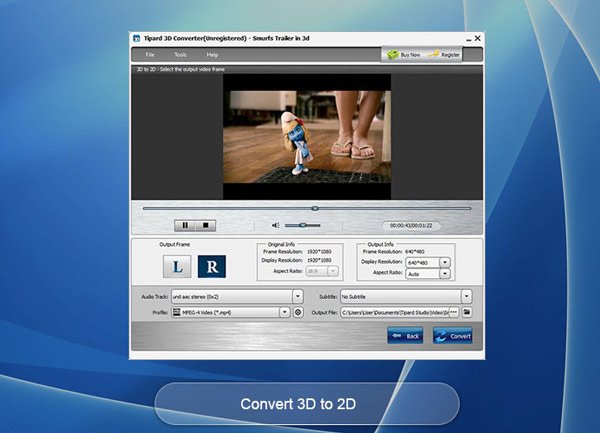This screenshot has height=433, width=600.
Task: Click the original Frame Resolution 1920*1080 value
Action: click(x=319, y=252)
